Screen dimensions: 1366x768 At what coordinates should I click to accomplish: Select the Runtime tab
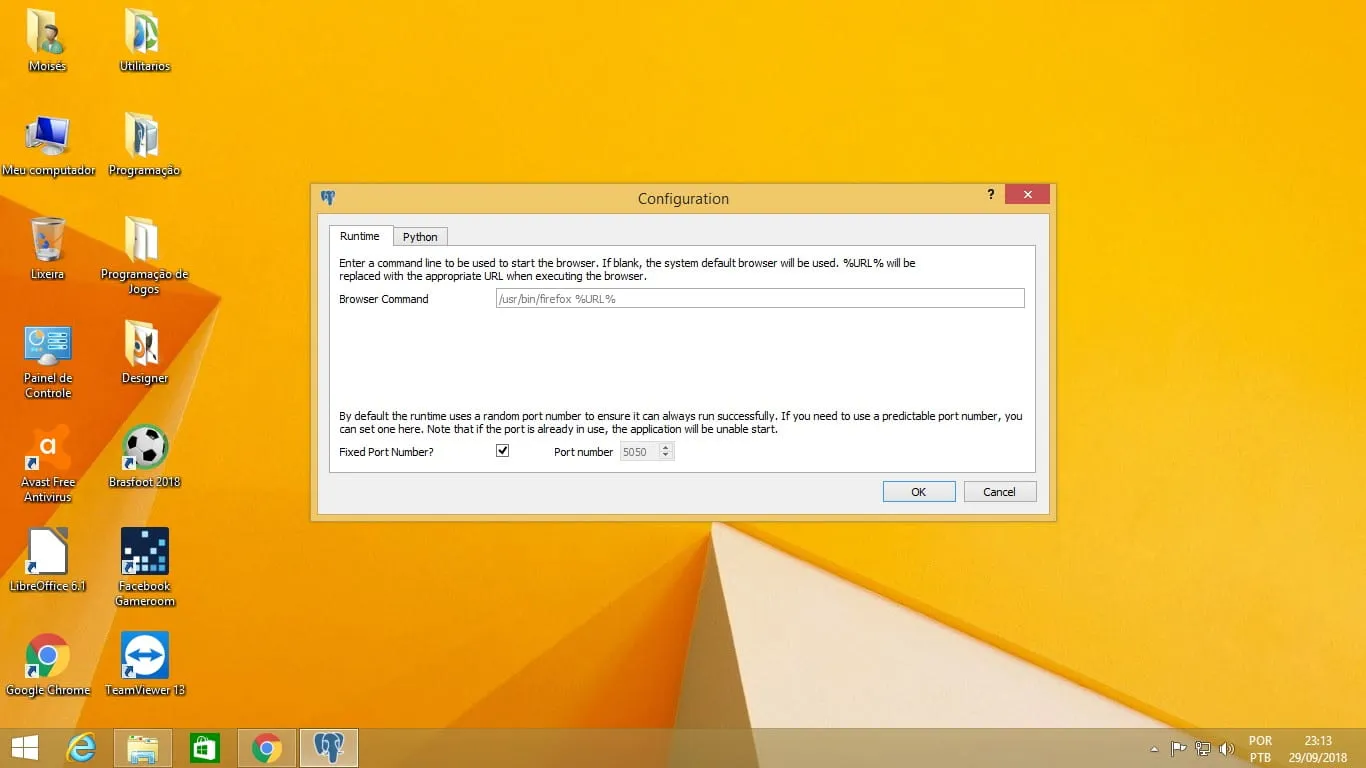(359, 236)
